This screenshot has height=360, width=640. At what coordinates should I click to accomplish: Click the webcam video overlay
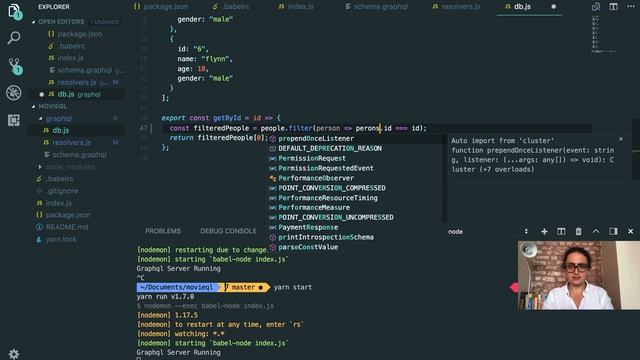[x=579, y=275]
